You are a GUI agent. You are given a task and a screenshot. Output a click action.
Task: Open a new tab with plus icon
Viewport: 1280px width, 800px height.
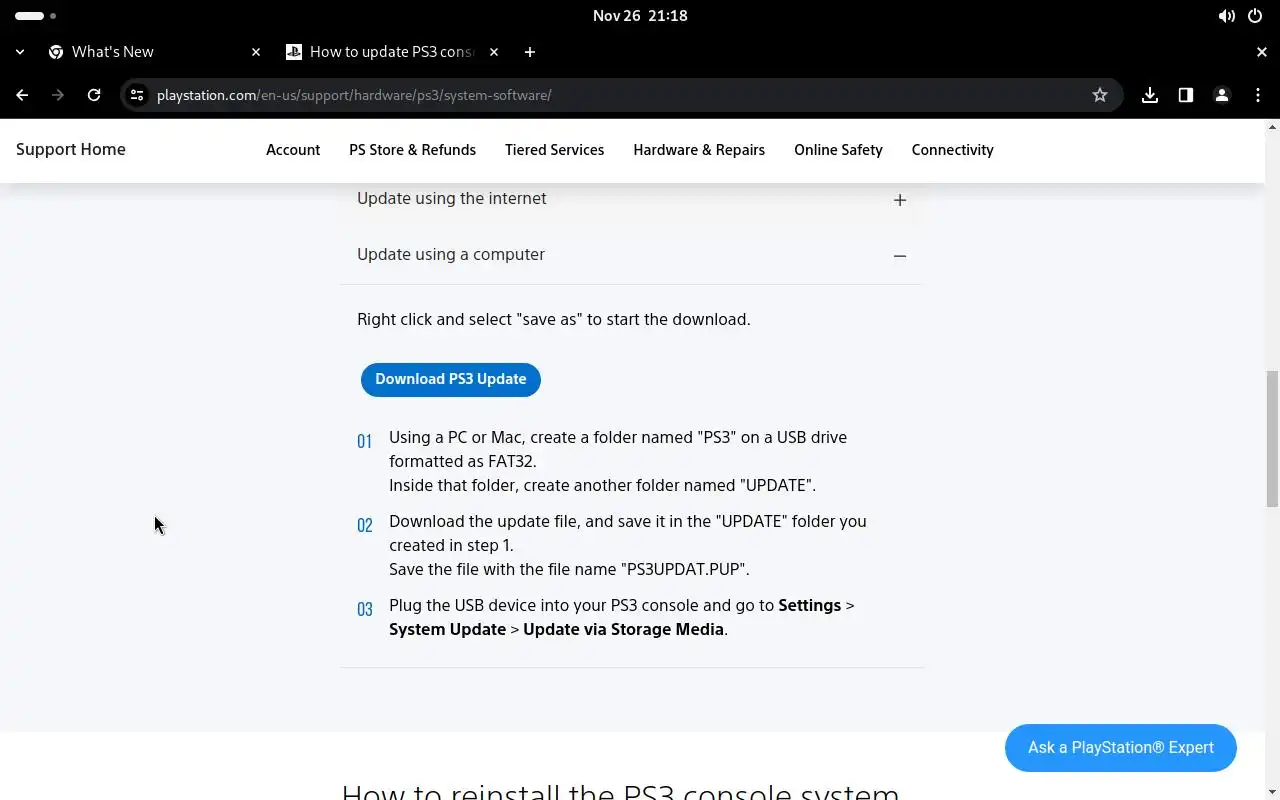(530, 52)
